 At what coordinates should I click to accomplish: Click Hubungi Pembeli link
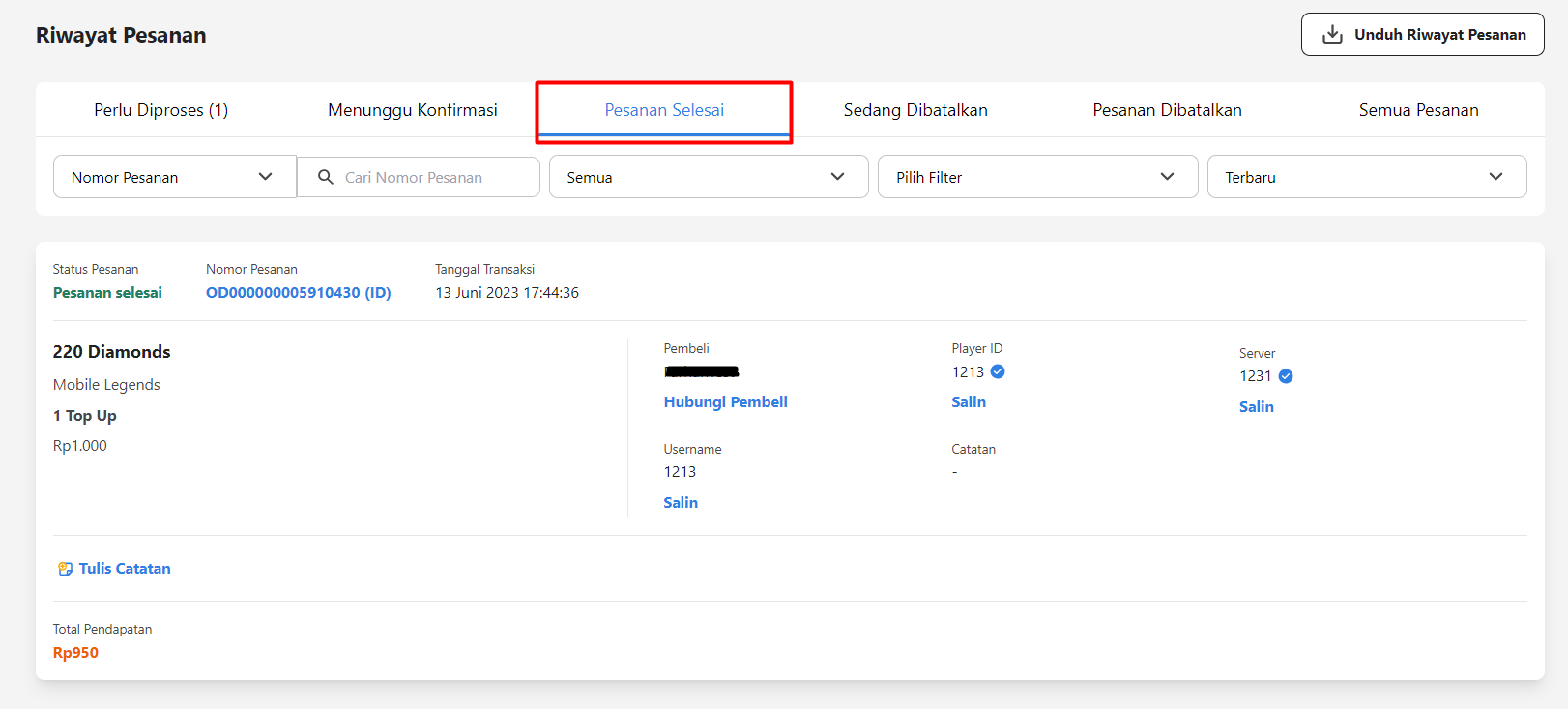[x=726, y=402]
